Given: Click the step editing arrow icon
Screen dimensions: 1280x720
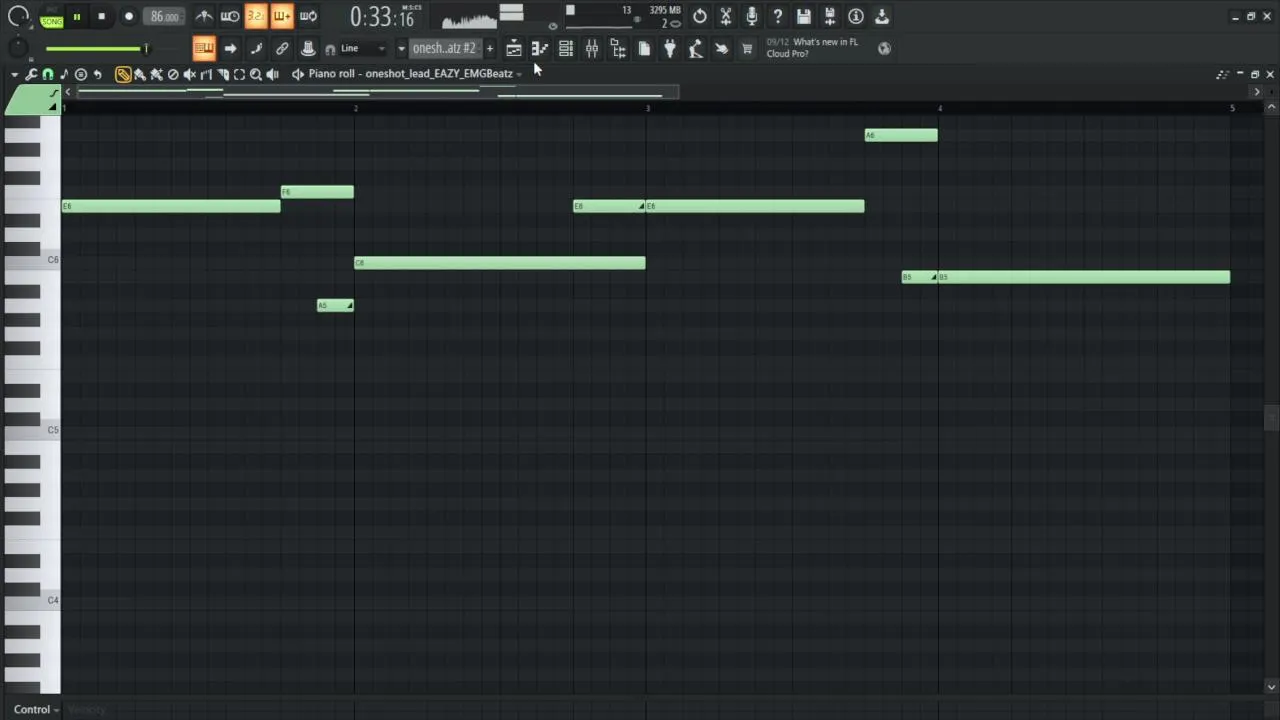Looking at the screenshot, I should pos(230,48).
